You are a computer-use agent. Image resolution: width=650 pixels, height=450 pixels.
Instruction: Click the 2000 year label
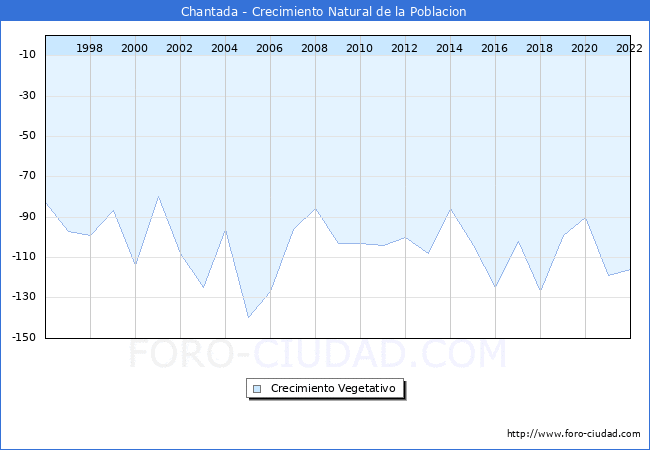coord(134,48)
